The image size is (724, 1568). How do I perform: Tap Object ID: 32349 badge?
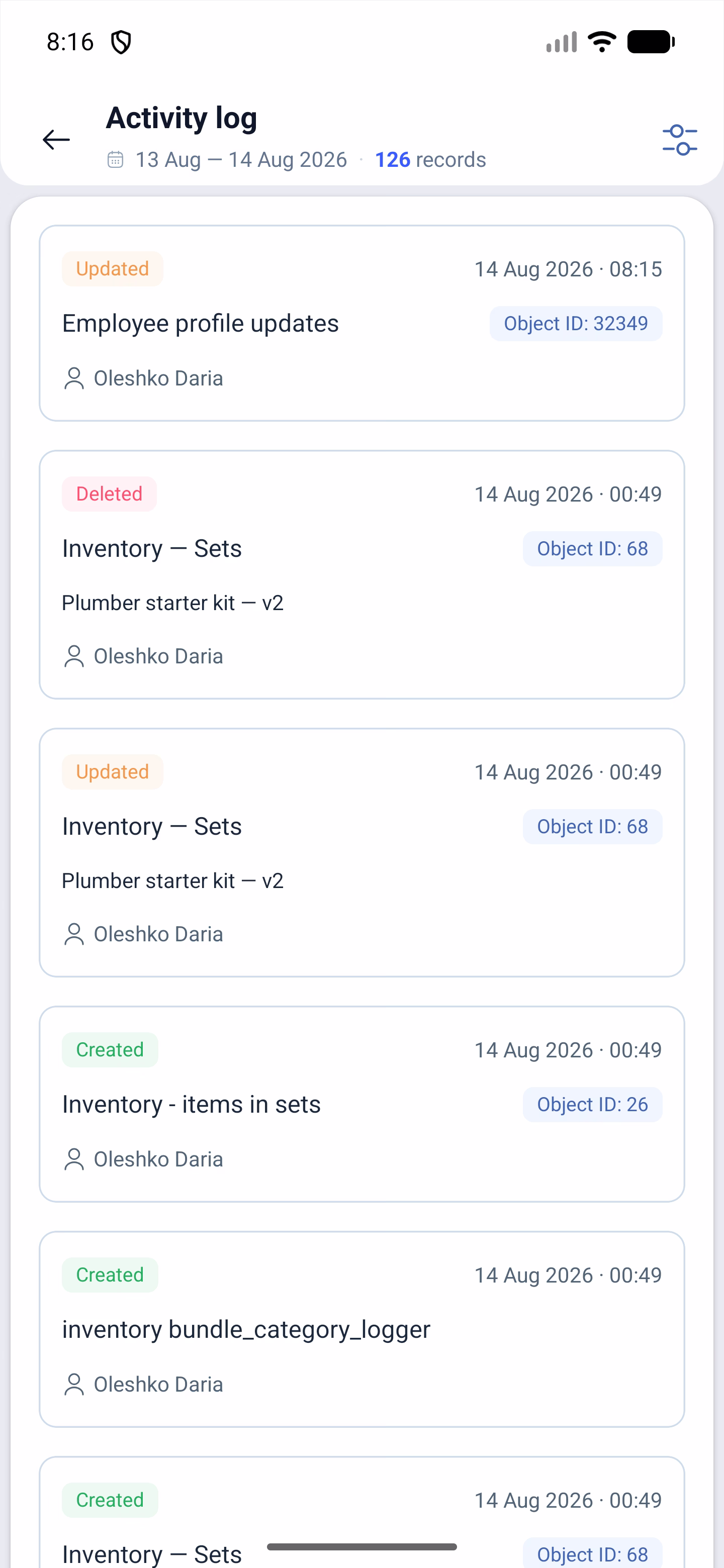click(575, 323)
